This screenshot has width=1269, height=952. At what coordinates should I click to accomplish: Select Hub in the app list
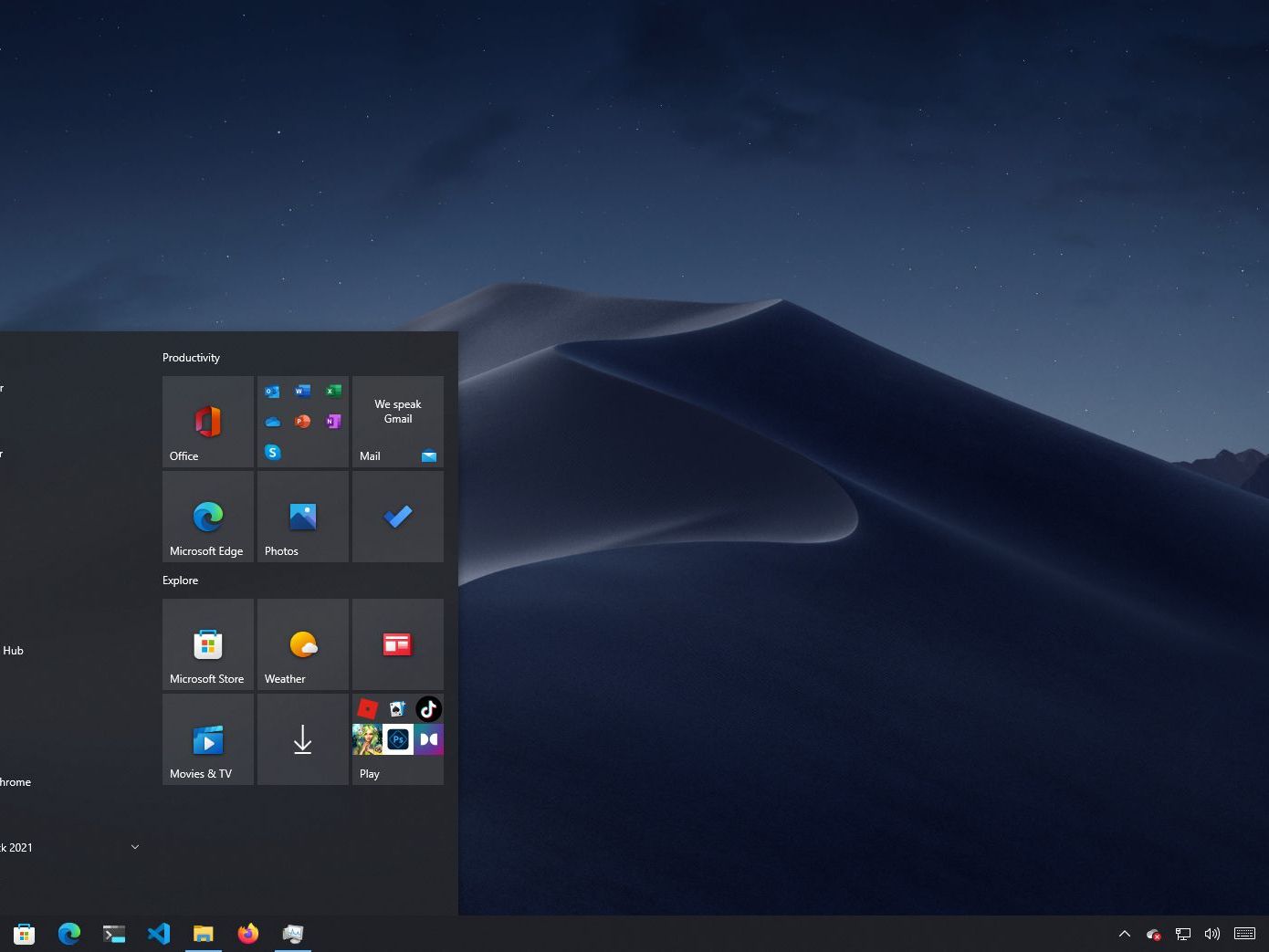(x=13, y=650)
